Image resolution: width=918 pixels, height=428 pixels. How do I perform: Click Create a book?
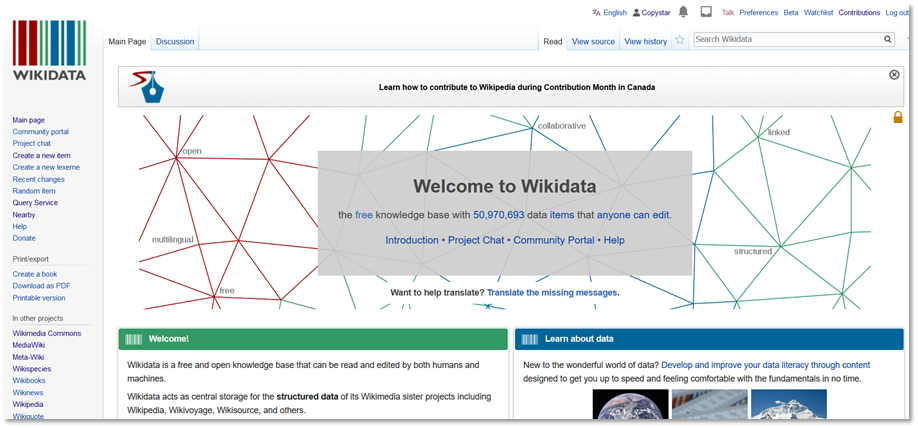[35, 274]
